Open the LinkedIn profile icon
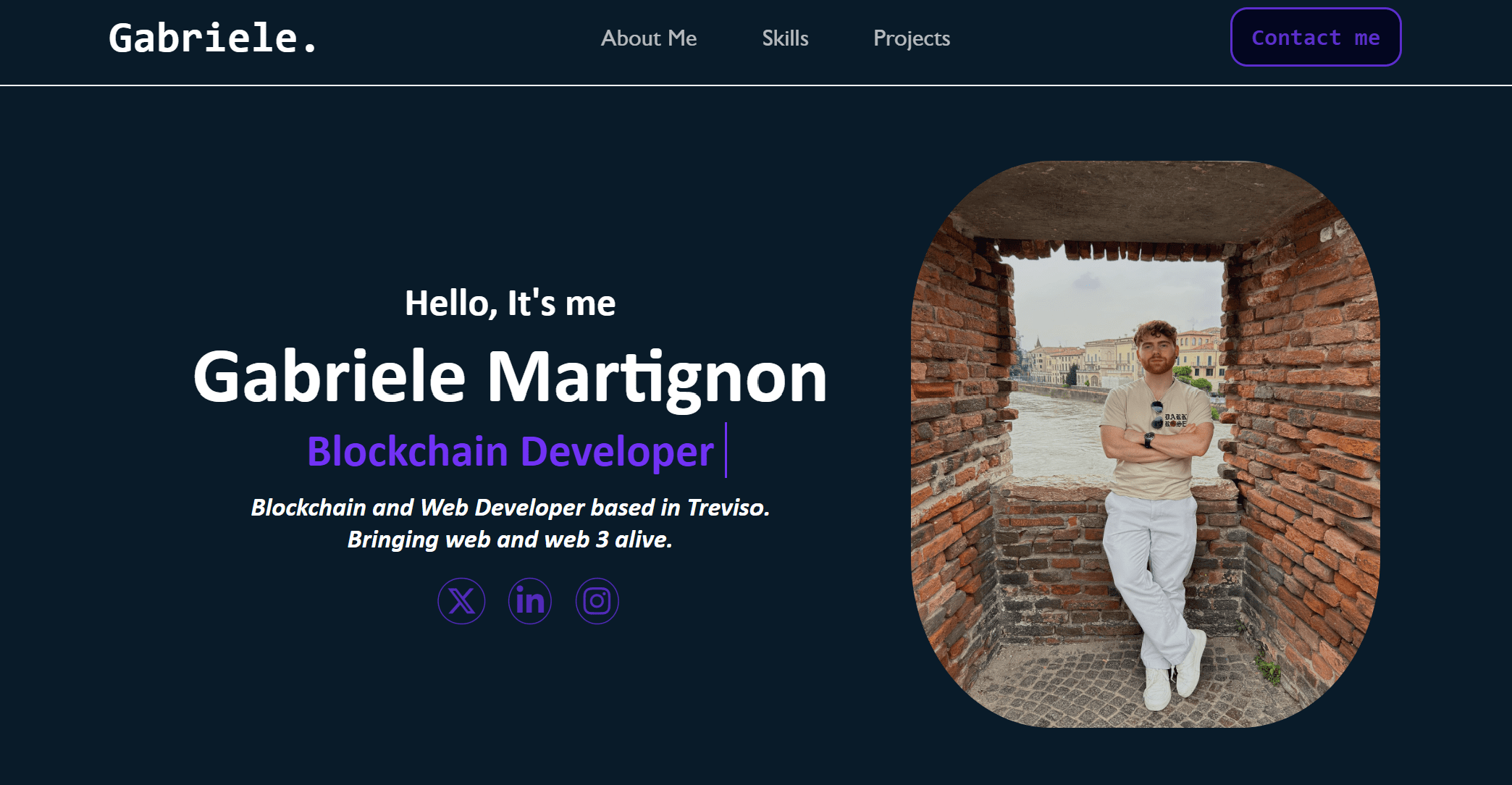The image size is (1512, 785). tap(530, 601)
